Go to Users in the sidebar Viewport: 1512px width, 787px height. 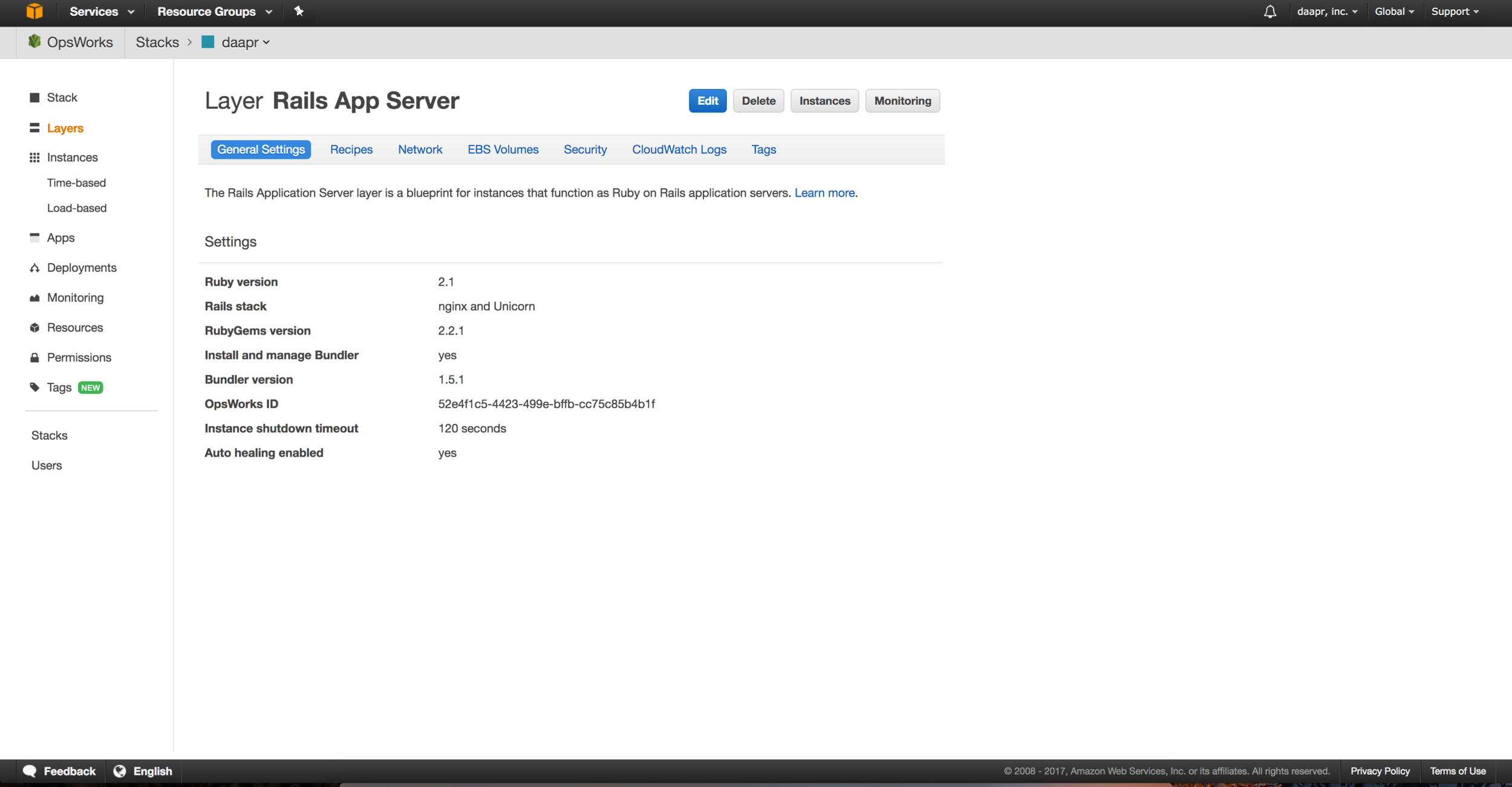click(47, 465)
